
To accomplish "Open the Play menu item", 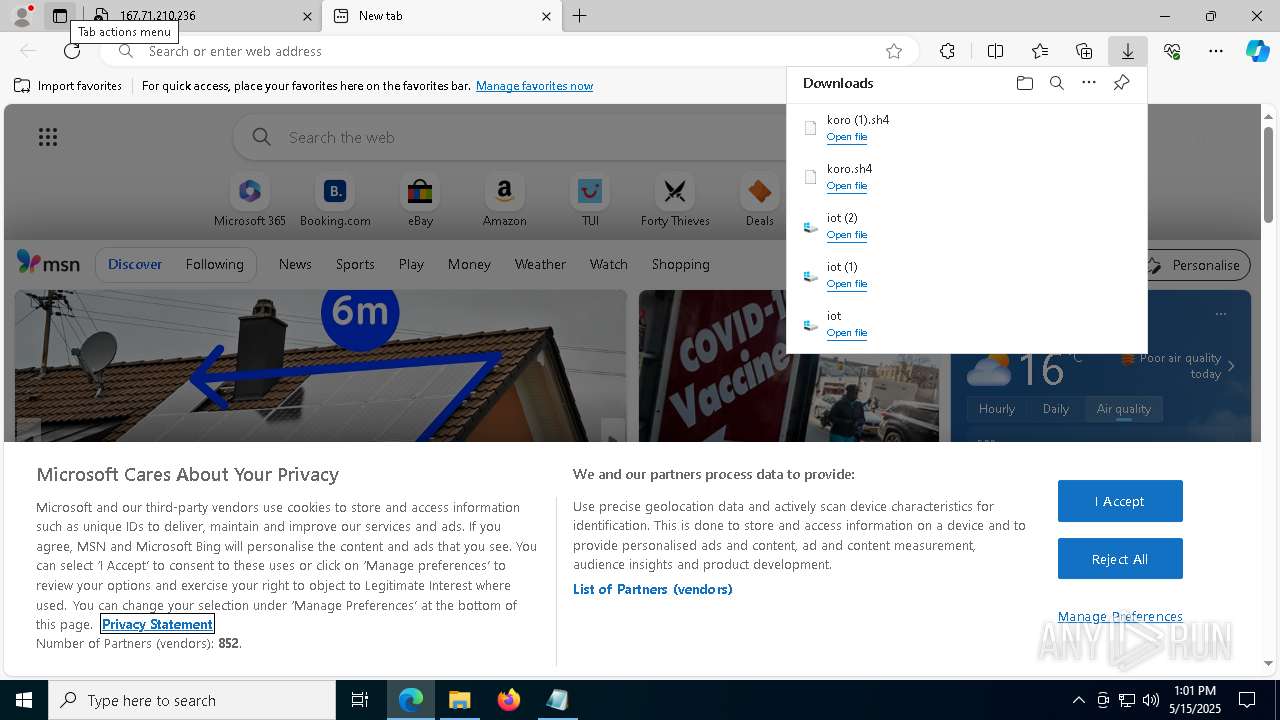I will [411, 264].
